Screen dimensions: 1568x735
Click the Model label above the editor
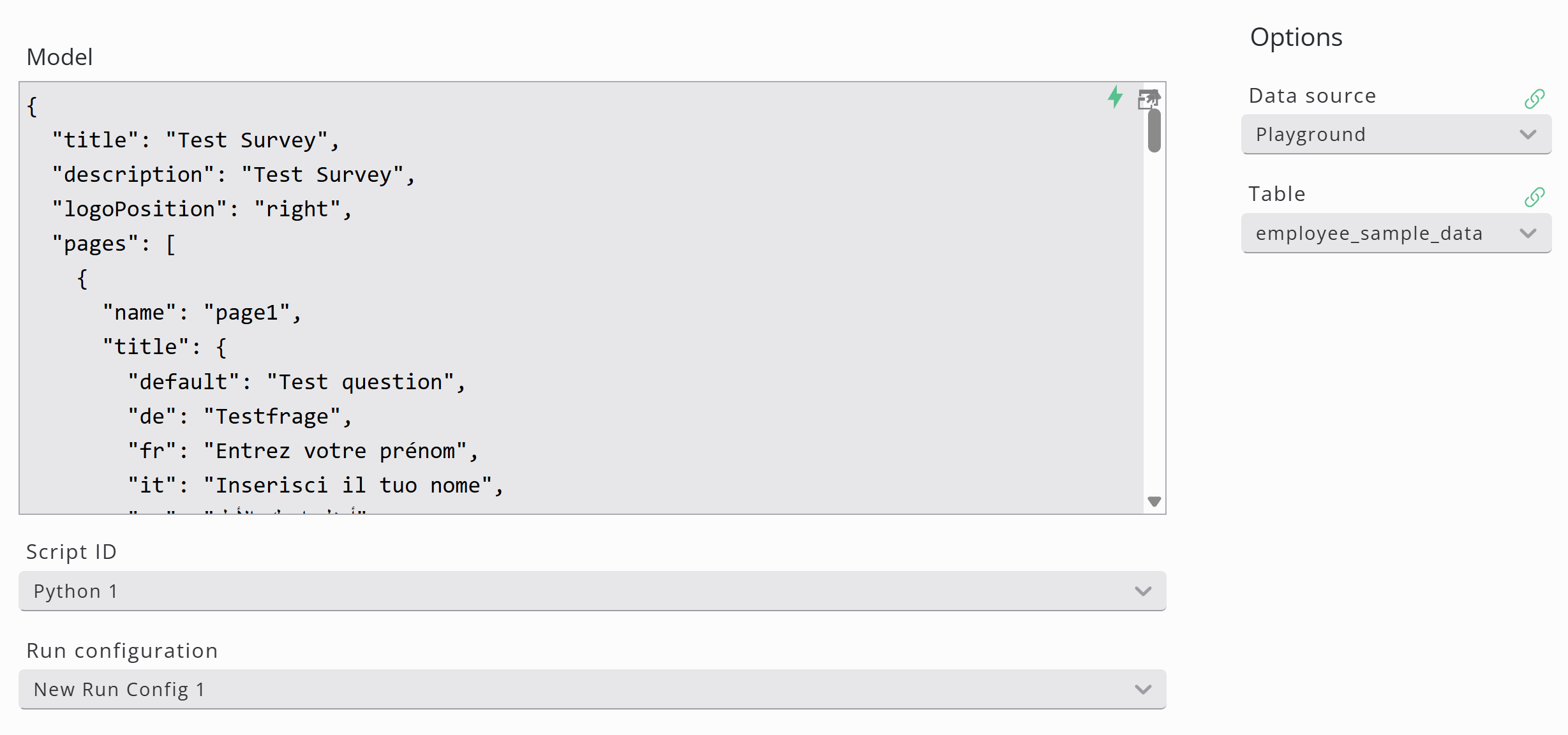tap(59, 57)
